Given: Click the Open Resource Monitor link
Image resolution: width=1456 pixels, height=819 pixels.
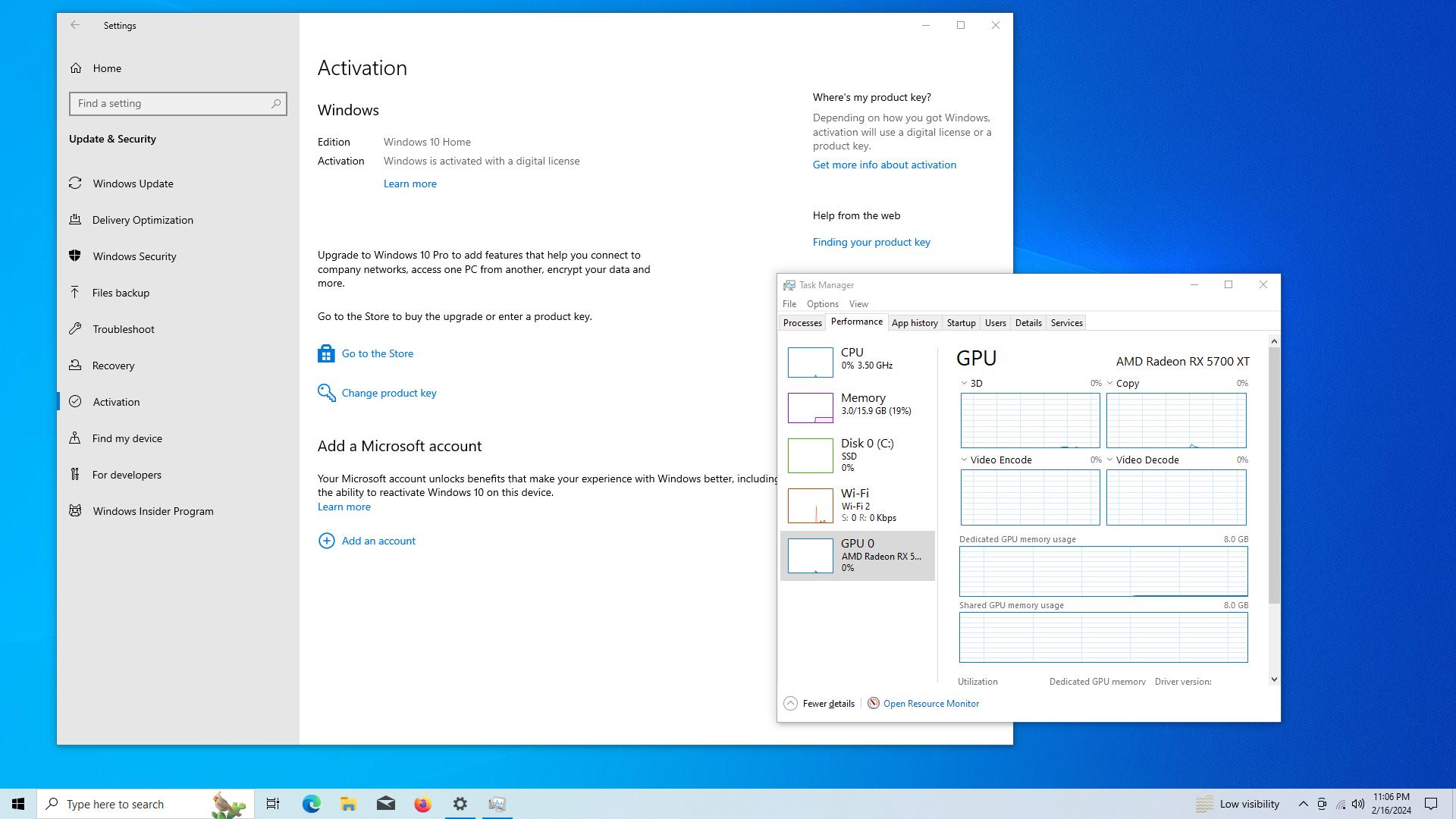Looking at the screenshot, I should point(930,703).
